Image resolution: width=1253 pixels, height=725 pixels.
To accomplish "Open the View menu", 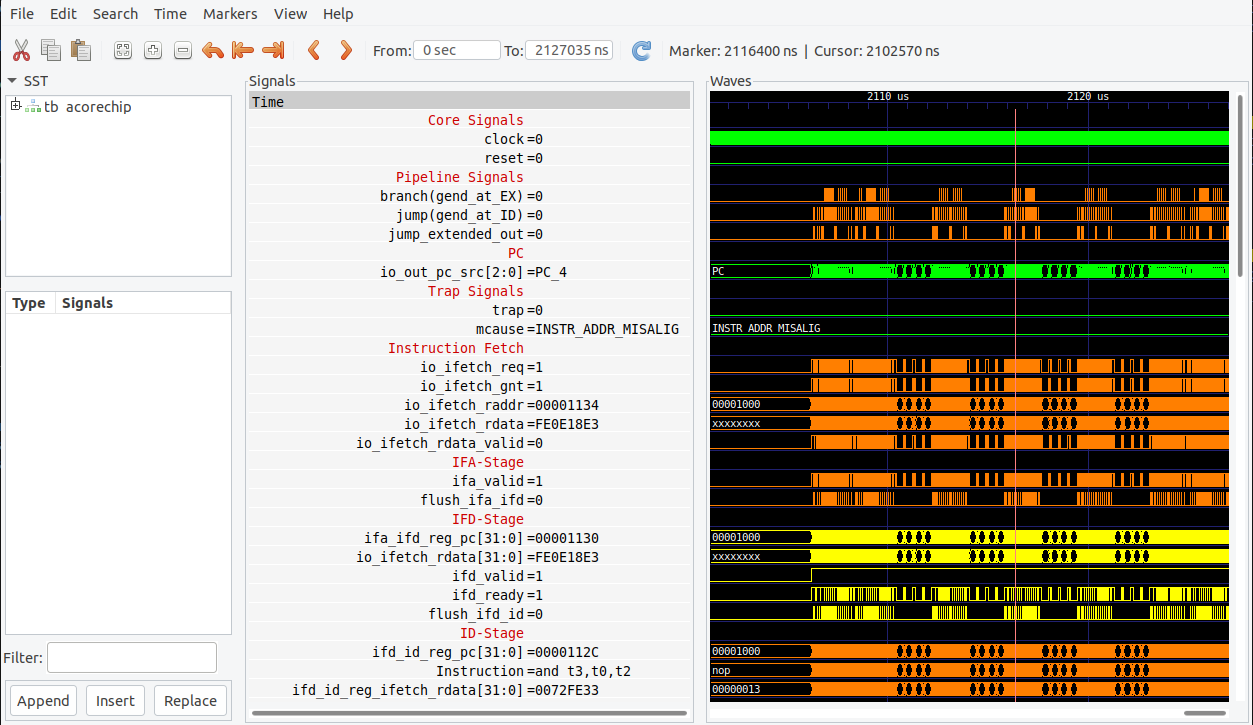I will point(290,14).
